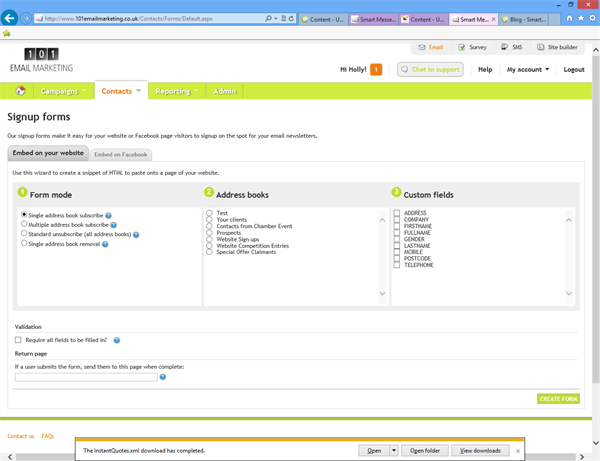Expand the Campaigns menu
This screenshot has height=461, width=600.
tap(64, 91)
